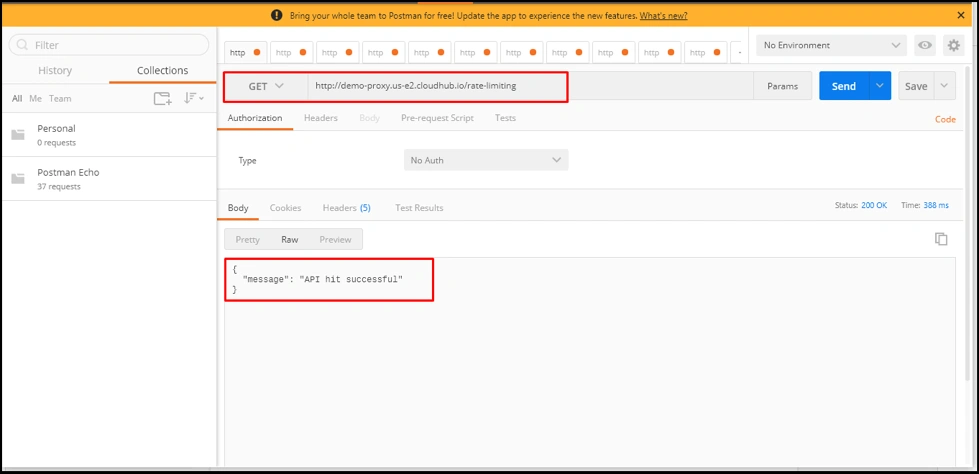Click the 200 OK status value
The image size is (979, 474).
[873, 205]
